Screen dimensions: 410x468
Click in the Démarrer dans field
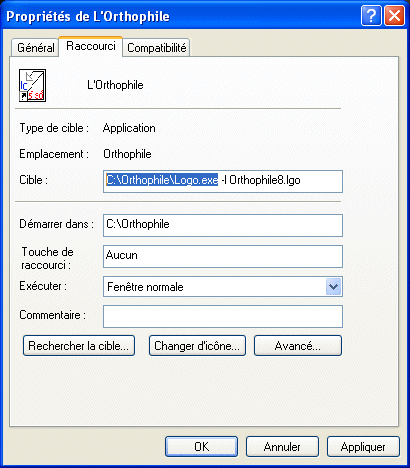(x=223, y=225)
